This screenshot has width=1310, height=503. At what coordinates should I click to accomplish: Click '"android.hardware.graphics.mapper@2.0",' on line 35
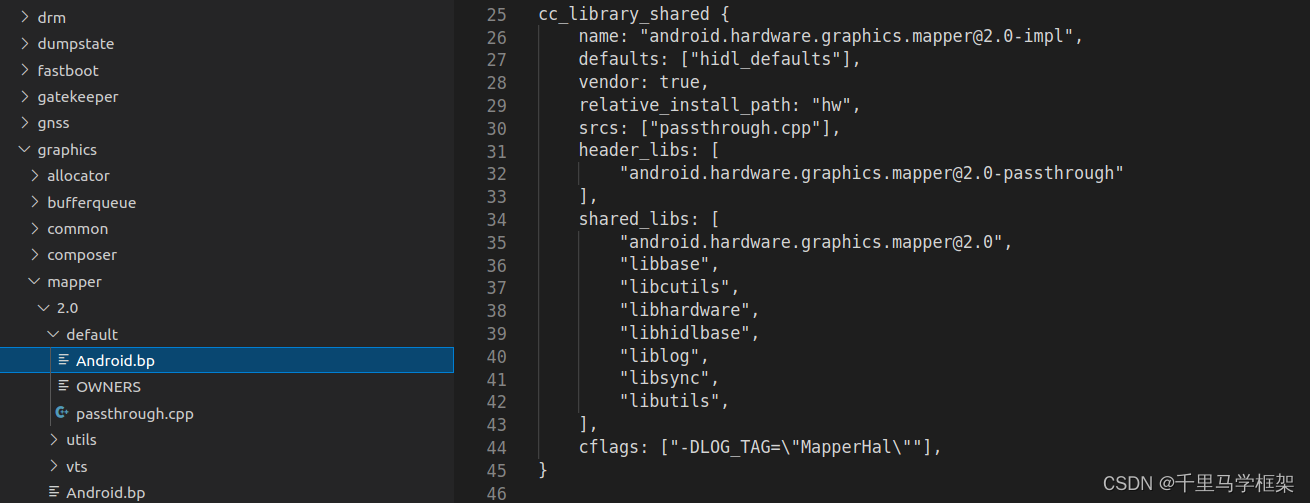[816, 243]
